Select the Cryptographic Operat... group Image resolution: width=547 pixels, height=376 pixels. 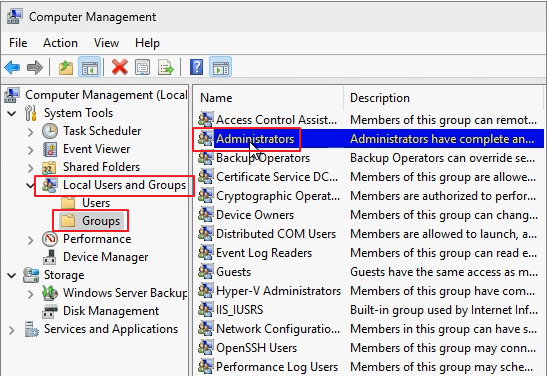coord(278,196)
